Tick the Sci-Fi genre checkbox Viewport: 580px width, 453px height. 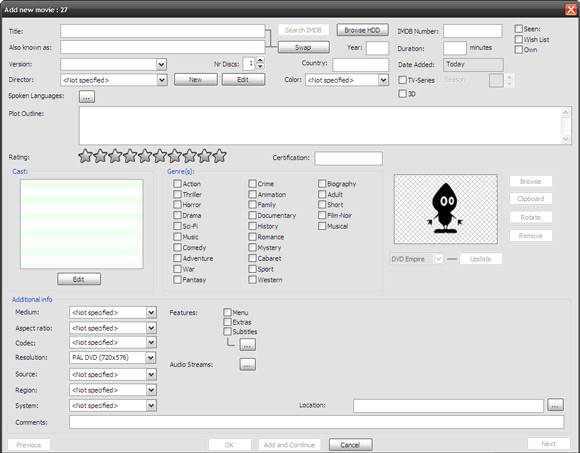click(177, 226)
